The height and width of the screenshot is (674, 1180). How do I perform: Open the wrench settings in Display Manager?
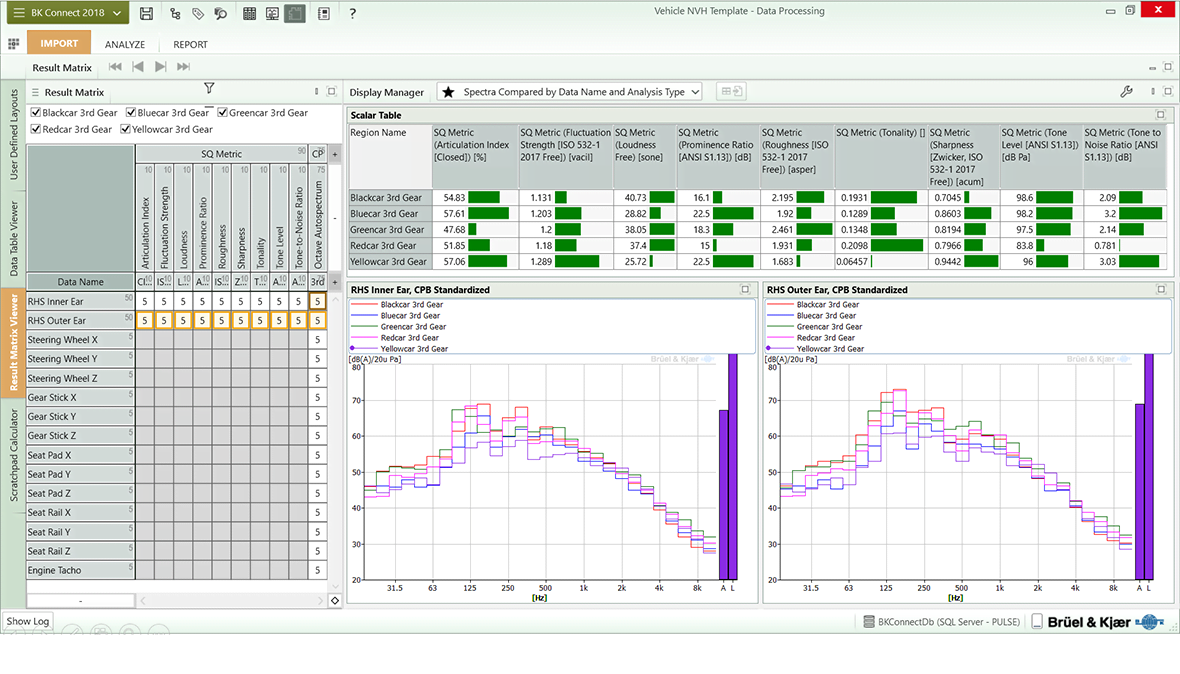(x=1126, y=92)
